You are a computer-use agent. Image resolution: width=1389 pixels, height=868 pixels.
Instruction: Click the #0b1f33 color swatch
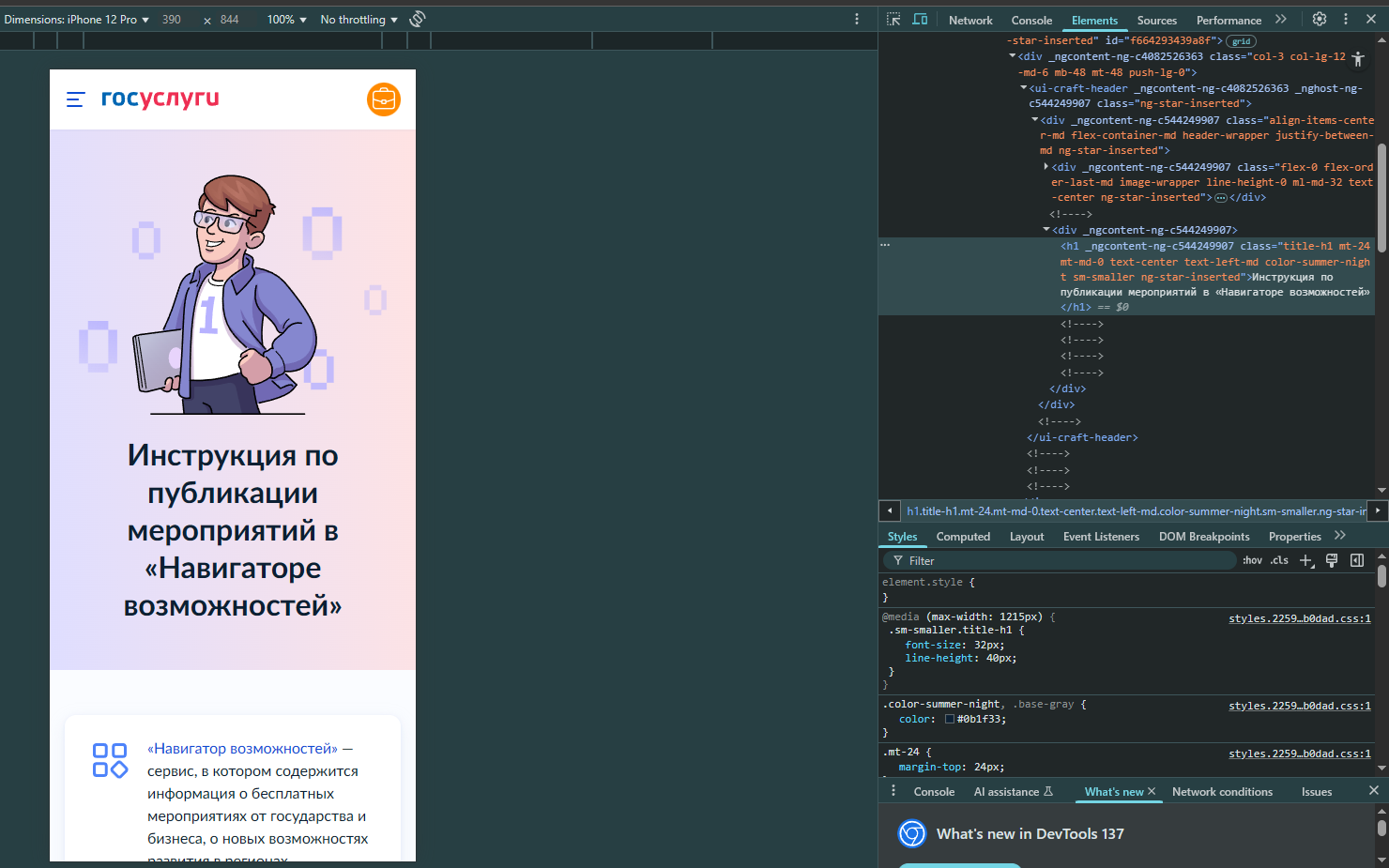(x=949, y=720)
